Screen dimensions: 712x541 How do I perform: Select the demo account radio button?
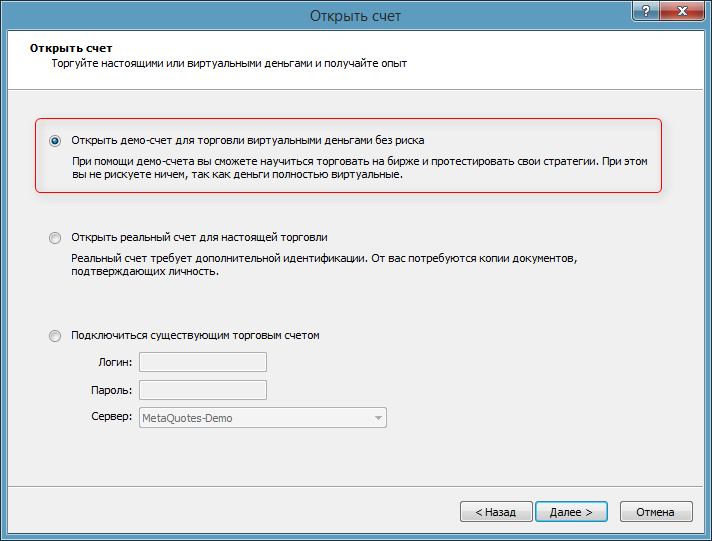(55, 141)
